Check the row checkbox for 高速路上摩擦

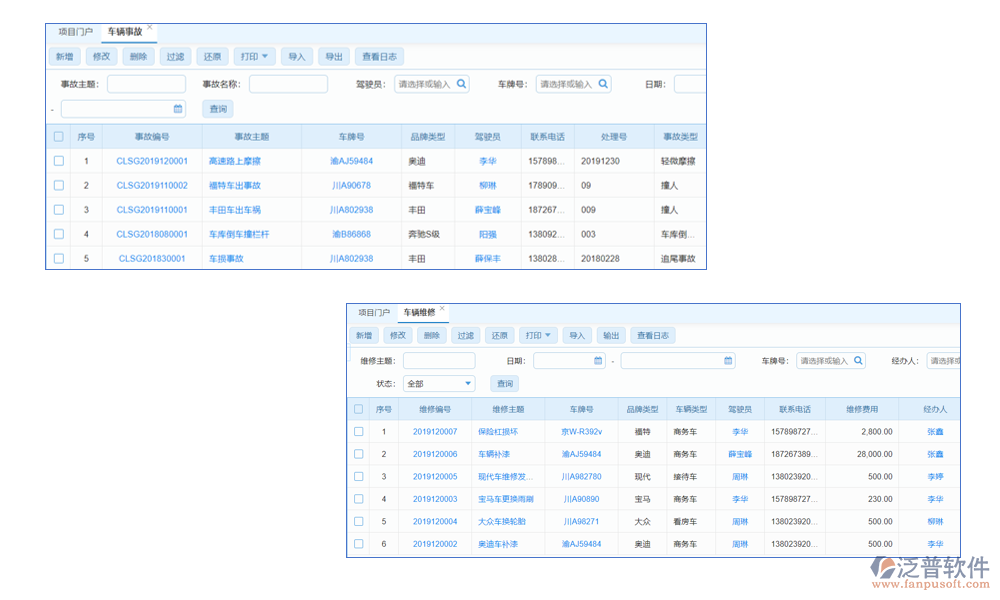[x=58, y=160]
